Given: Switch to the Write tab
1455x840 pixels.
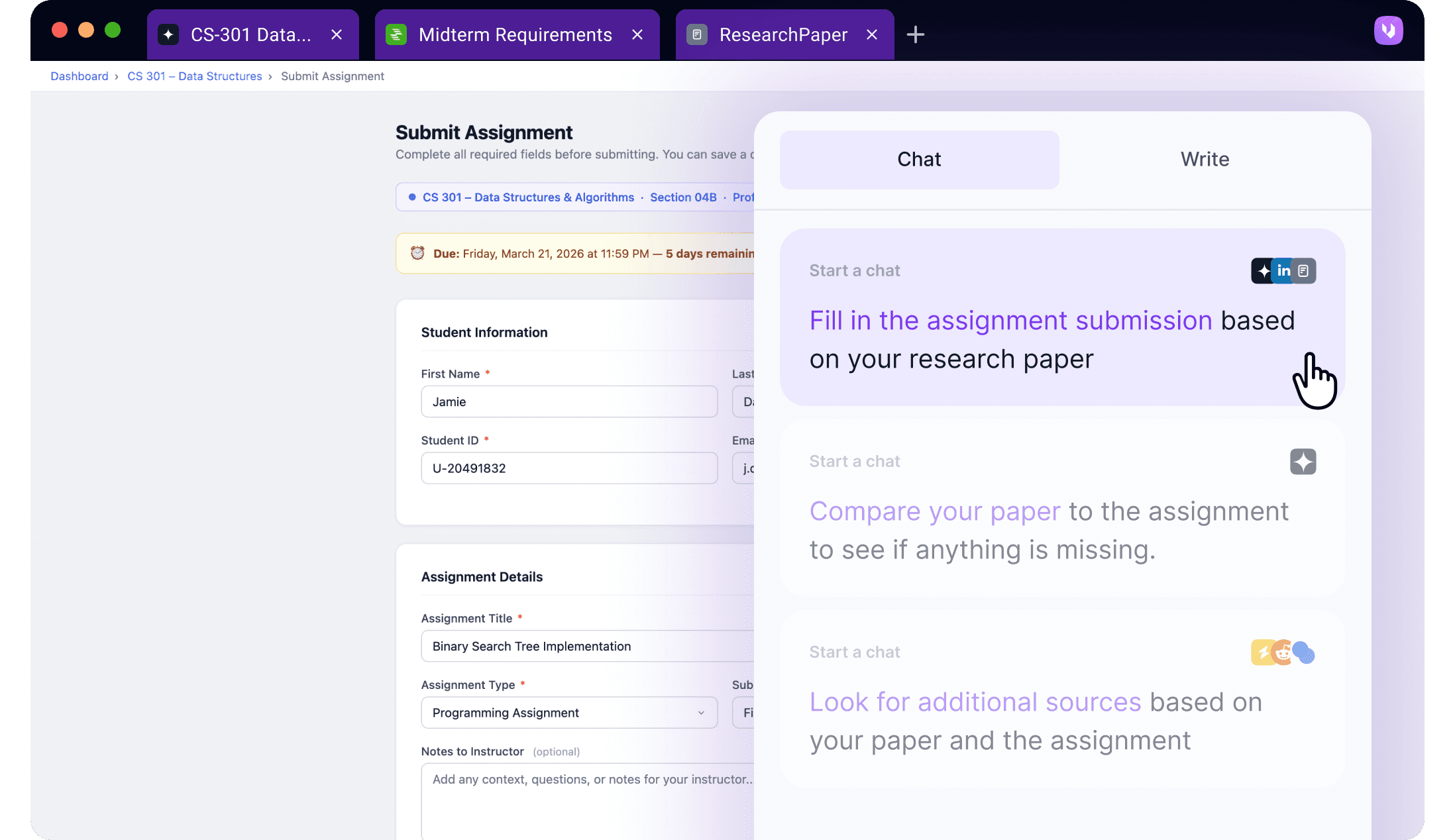Looking at the screenshot, I should point(1205,160).
